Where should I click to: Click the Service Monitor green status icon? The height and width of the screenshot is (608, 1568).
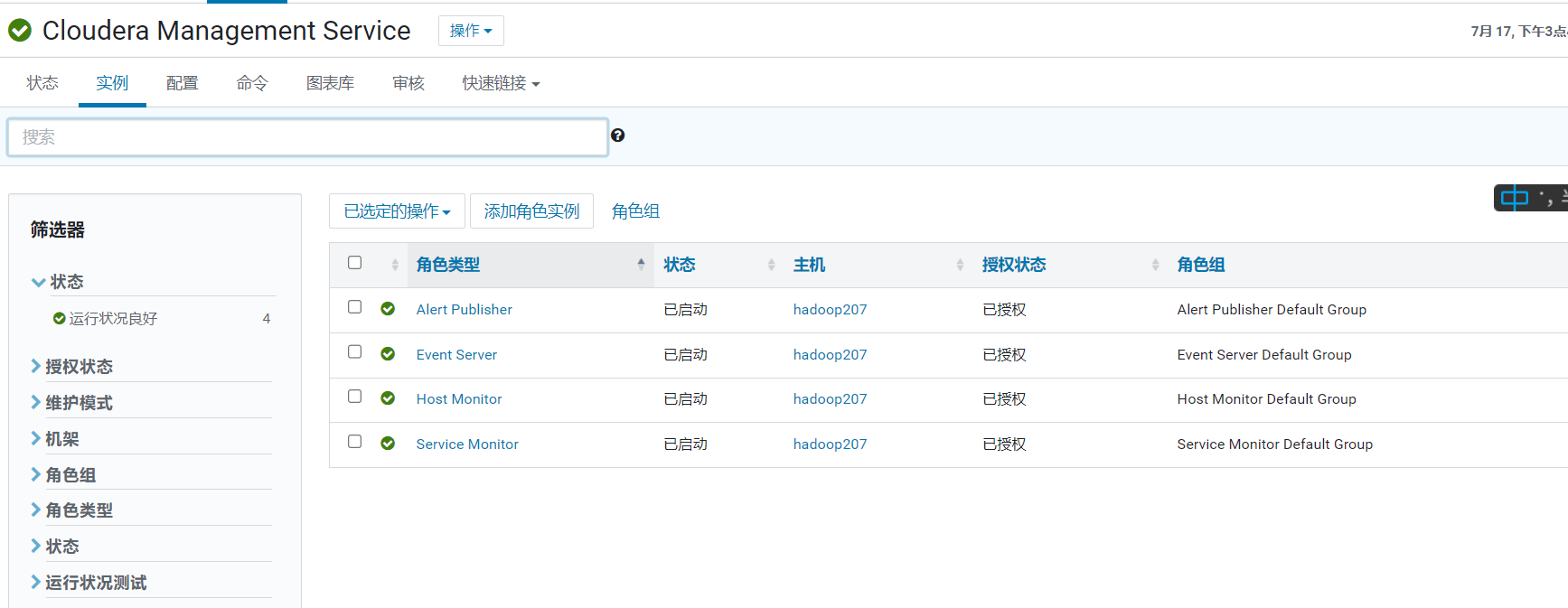[388, 444]
